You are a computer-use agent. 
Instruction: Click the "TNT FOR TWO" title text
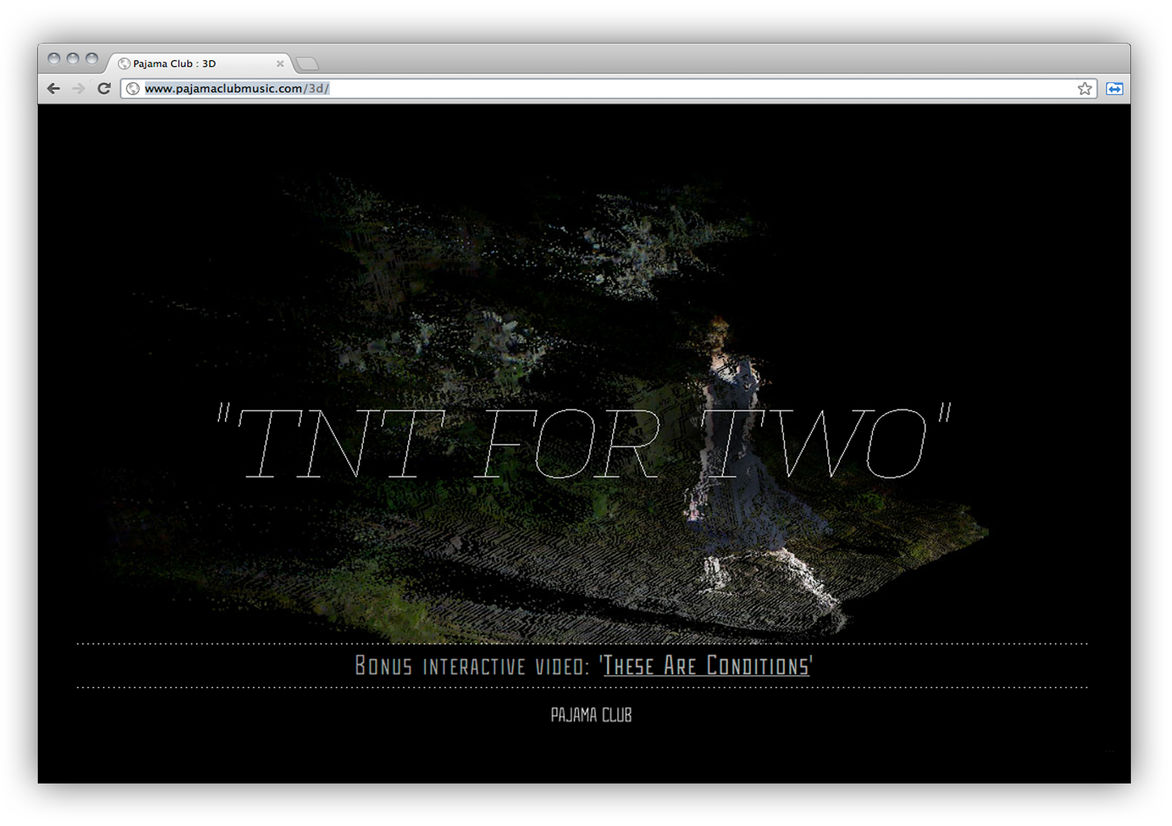583,441
